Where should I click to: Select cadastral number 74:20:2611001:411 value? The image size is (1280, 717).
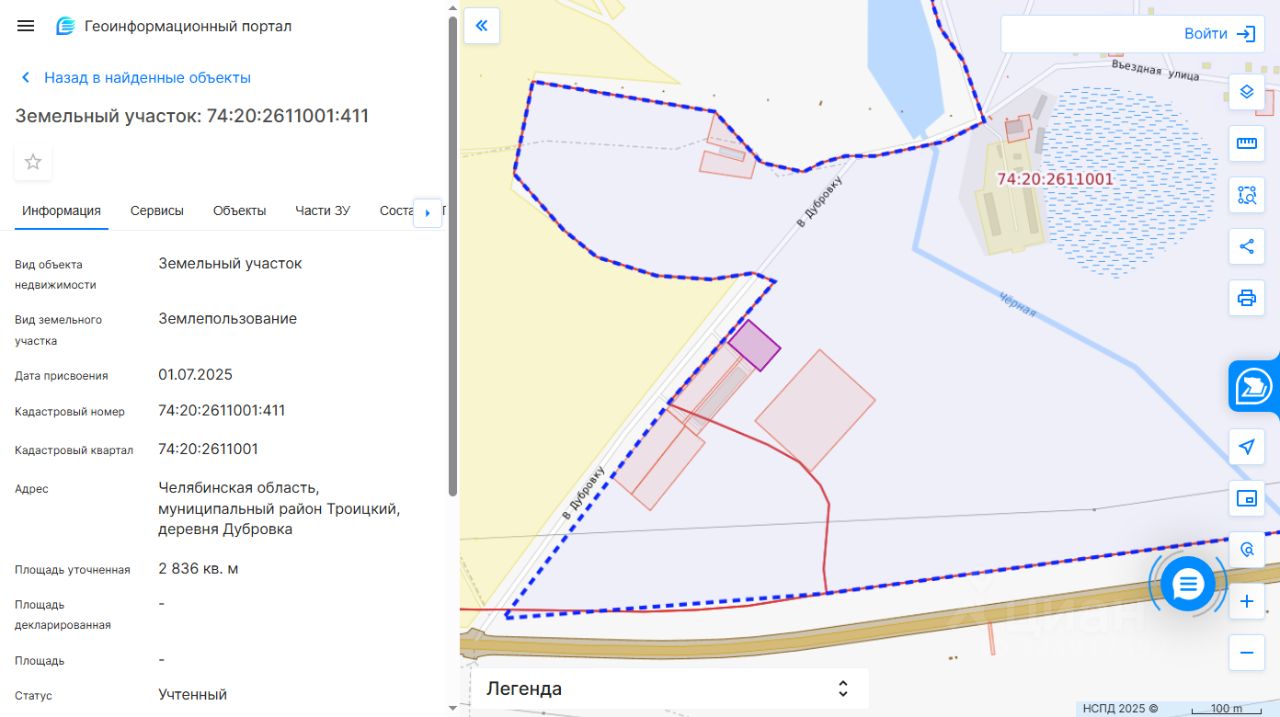tap(222, 410)
